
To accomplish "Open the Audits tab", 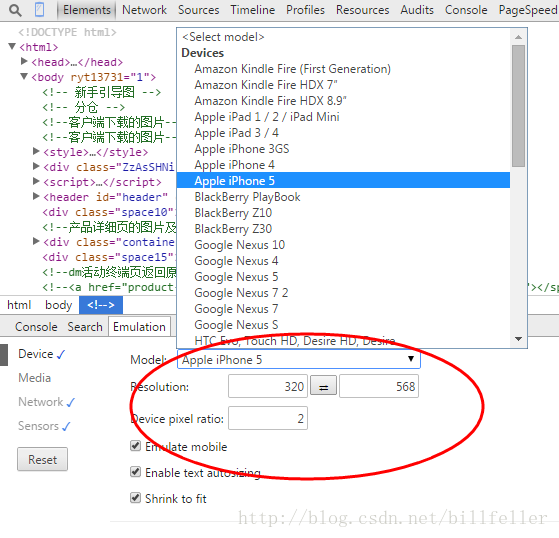I will click(x=417, y=10).
